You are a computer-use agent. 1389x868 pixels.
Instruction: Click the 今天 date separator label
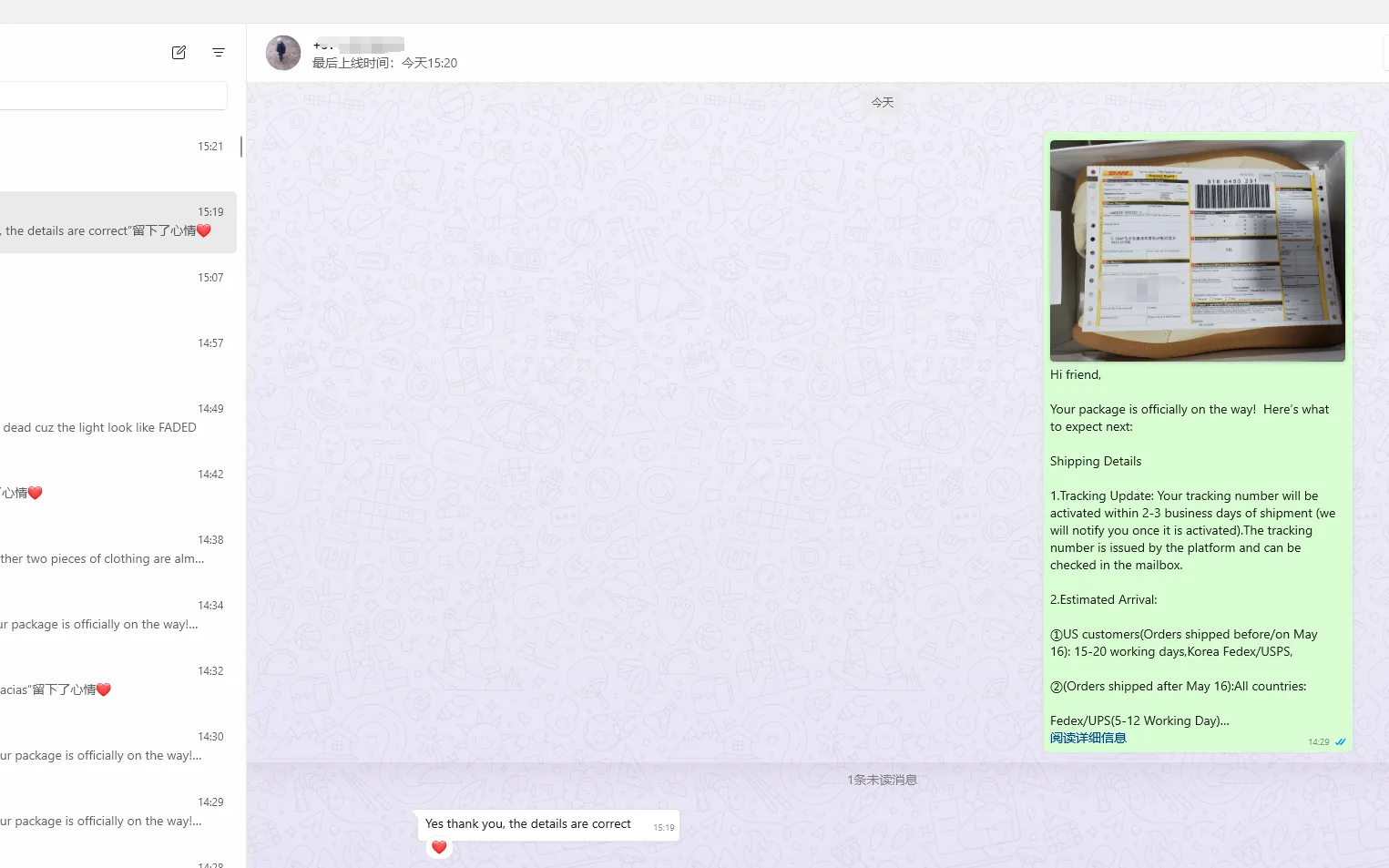(883, 103)
